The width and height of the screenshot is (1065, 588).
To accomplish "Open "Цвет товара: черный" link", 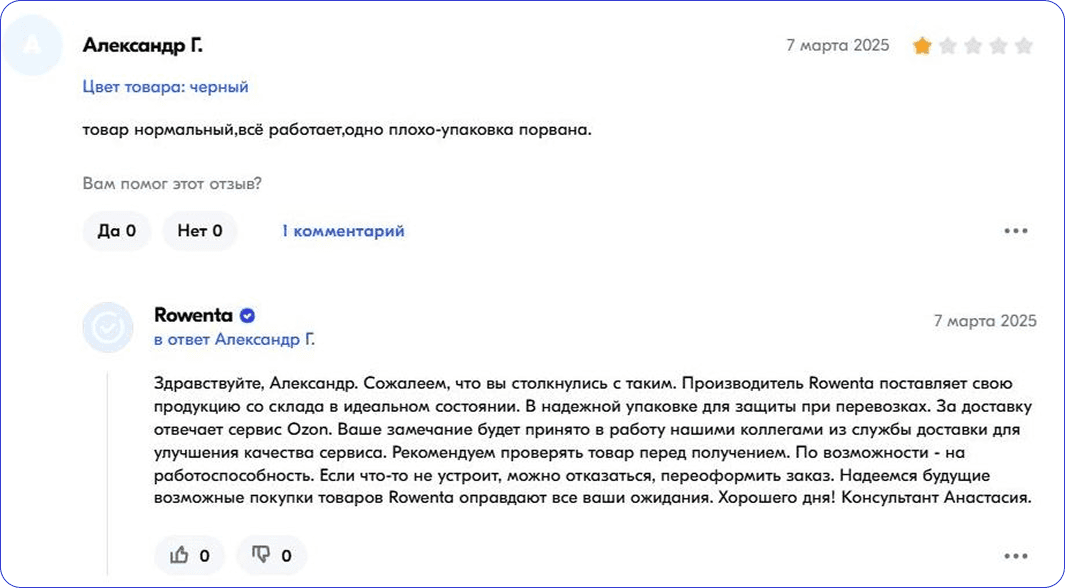I will (x=166, y=87).
